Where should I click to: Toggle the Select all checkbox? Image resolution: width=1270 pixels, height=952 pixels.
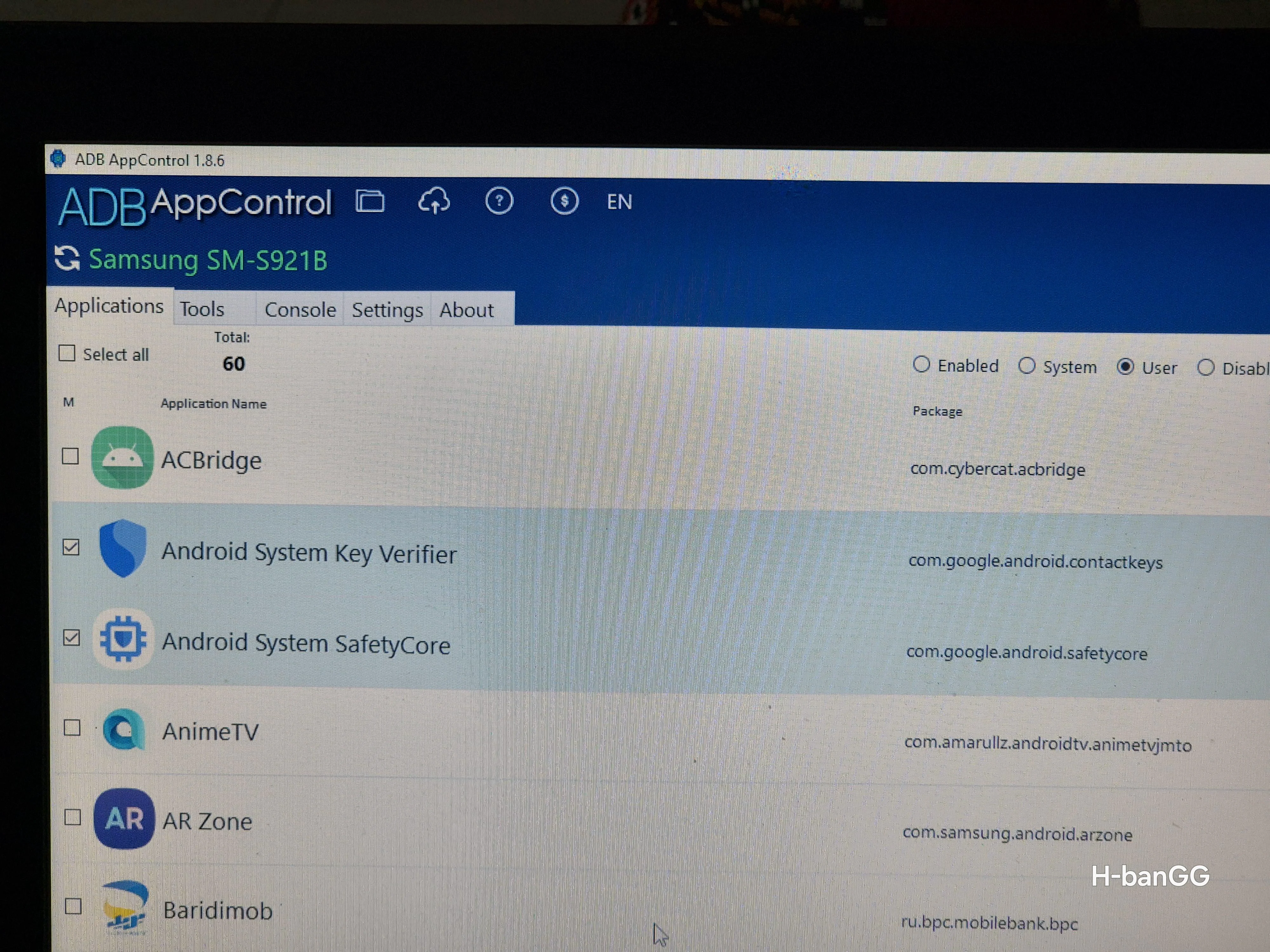click(67, 353)
